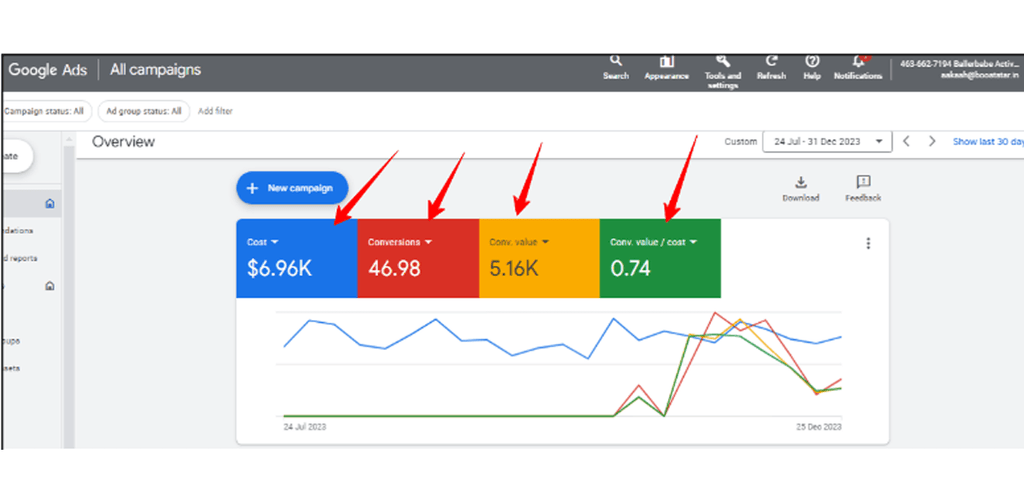Open the Conv. value metric dropdown

[x=548, y=242]
